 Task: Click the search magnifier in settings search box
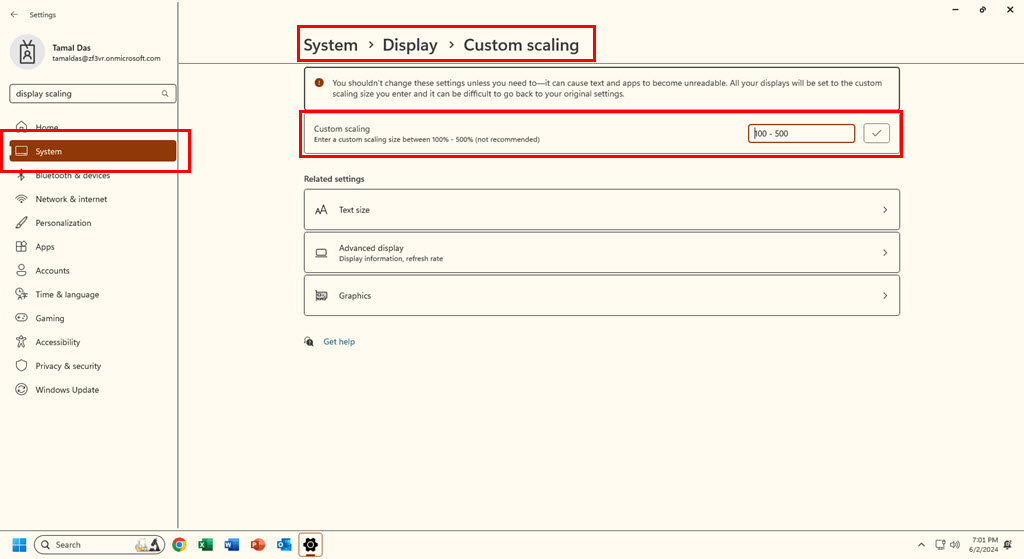(x=165, y=93)
